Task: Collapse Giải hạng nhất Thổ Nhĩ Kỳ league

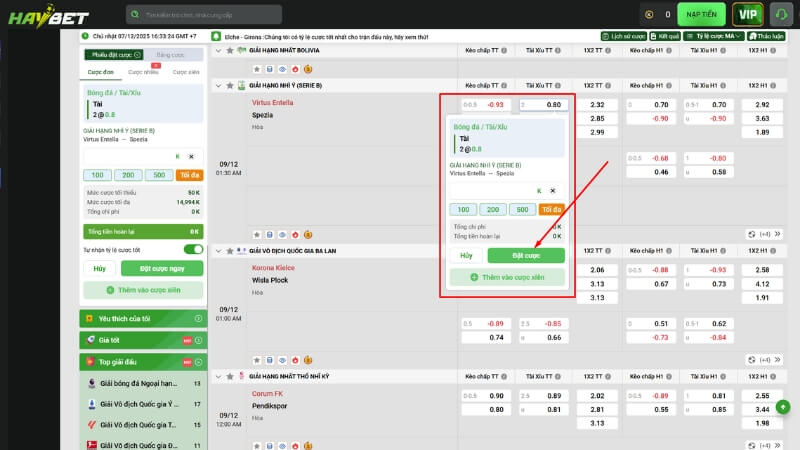Action: tap(218, 377)
